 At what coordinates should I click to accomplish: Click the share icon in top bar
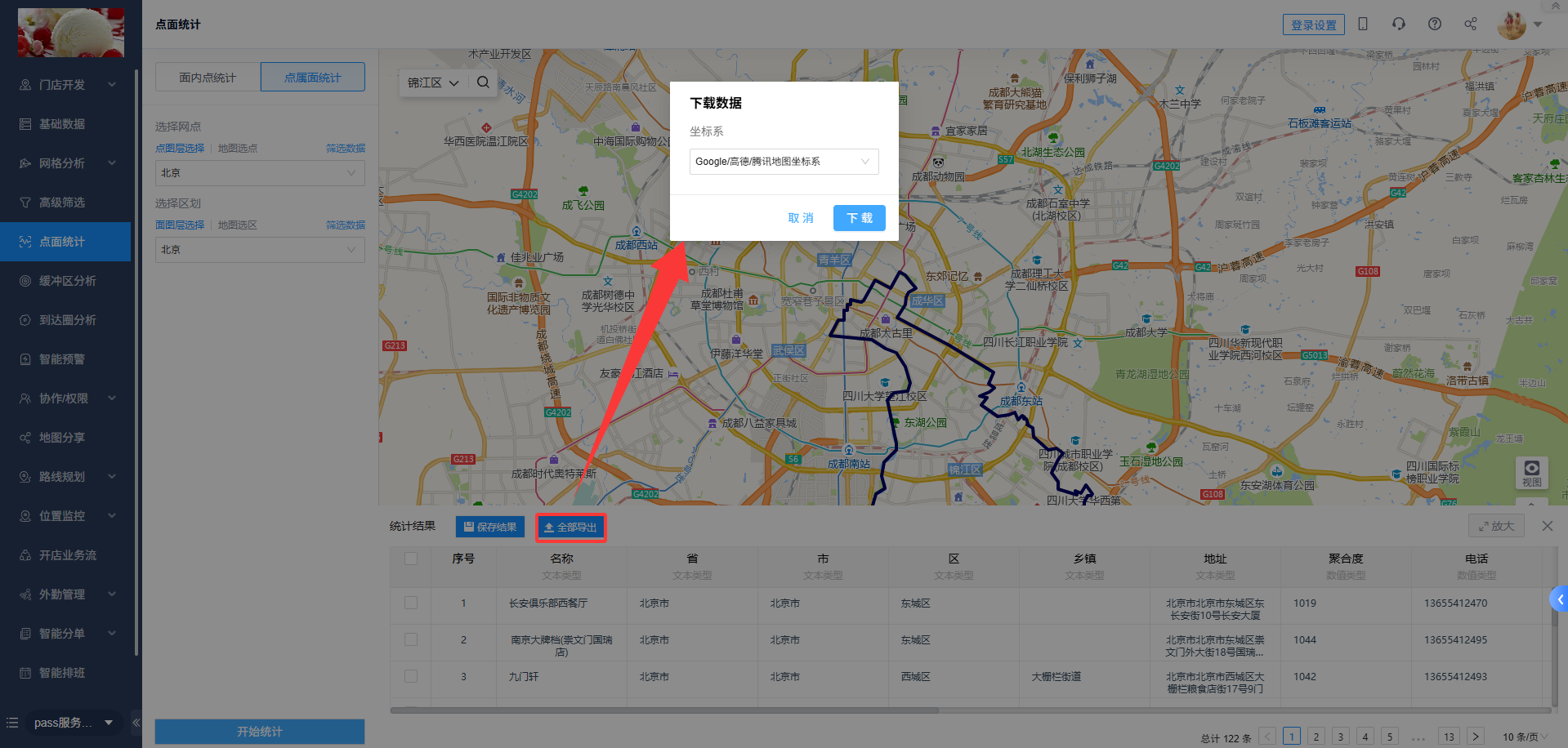tap(1470, 24)
